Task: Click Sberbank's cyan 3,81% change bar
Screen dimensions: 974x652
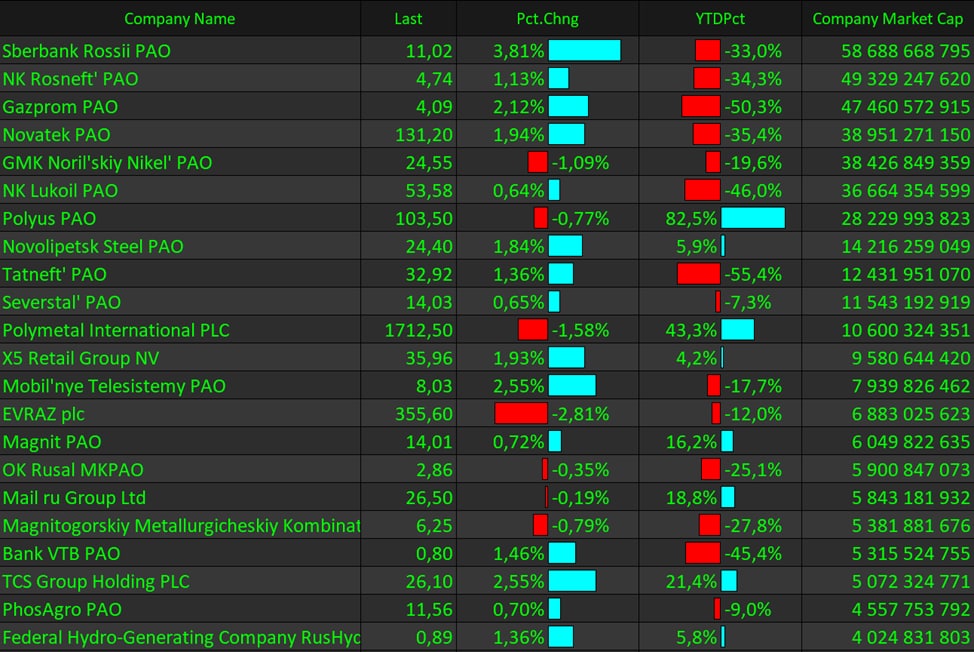Action: 584,51
